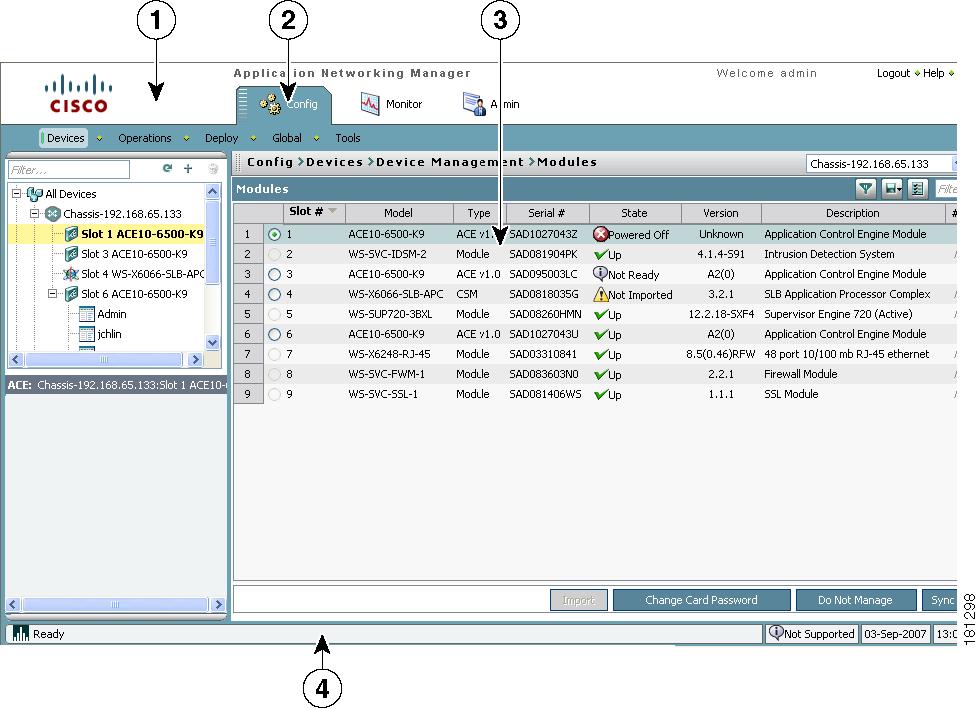Click the Do Not Manage button
Viewport: 979px width, 709px height.
click(x=855, y=600)
